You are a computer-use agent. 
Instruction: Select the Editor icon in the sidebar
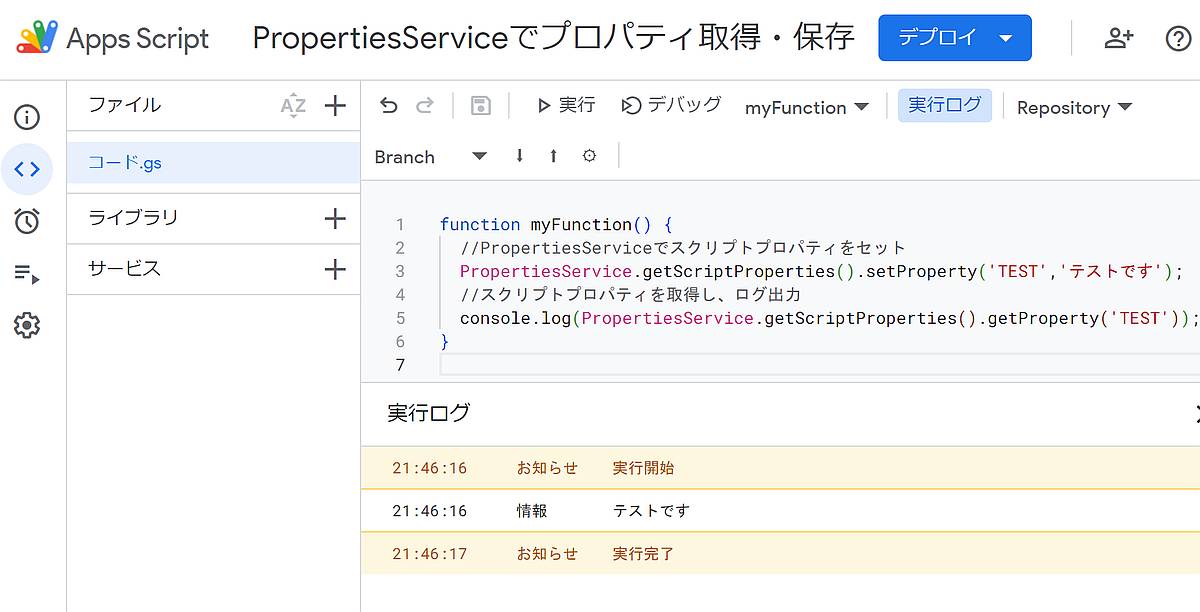[27, 168]
